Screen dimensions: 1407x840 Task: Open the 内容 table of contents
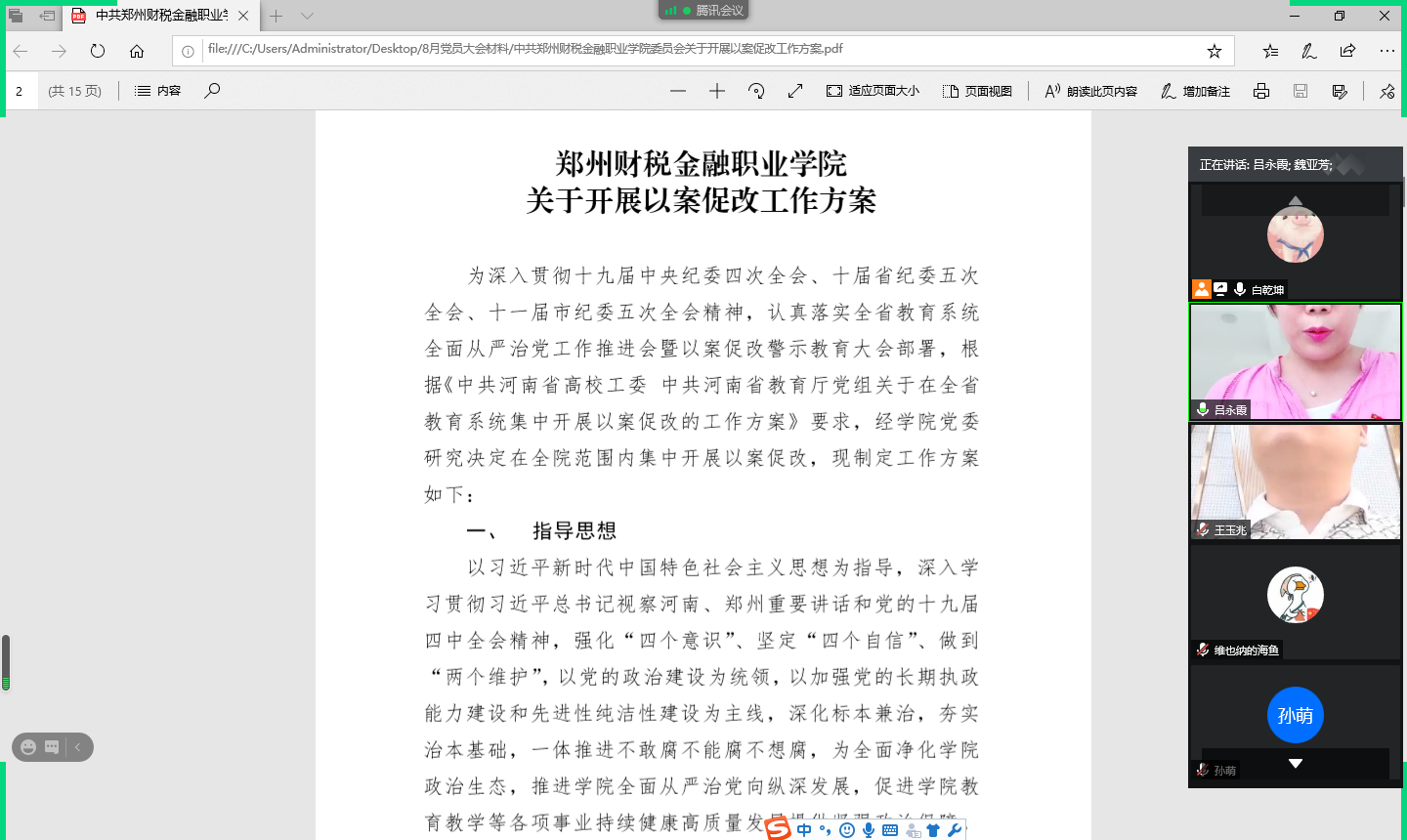coord(157,91)
